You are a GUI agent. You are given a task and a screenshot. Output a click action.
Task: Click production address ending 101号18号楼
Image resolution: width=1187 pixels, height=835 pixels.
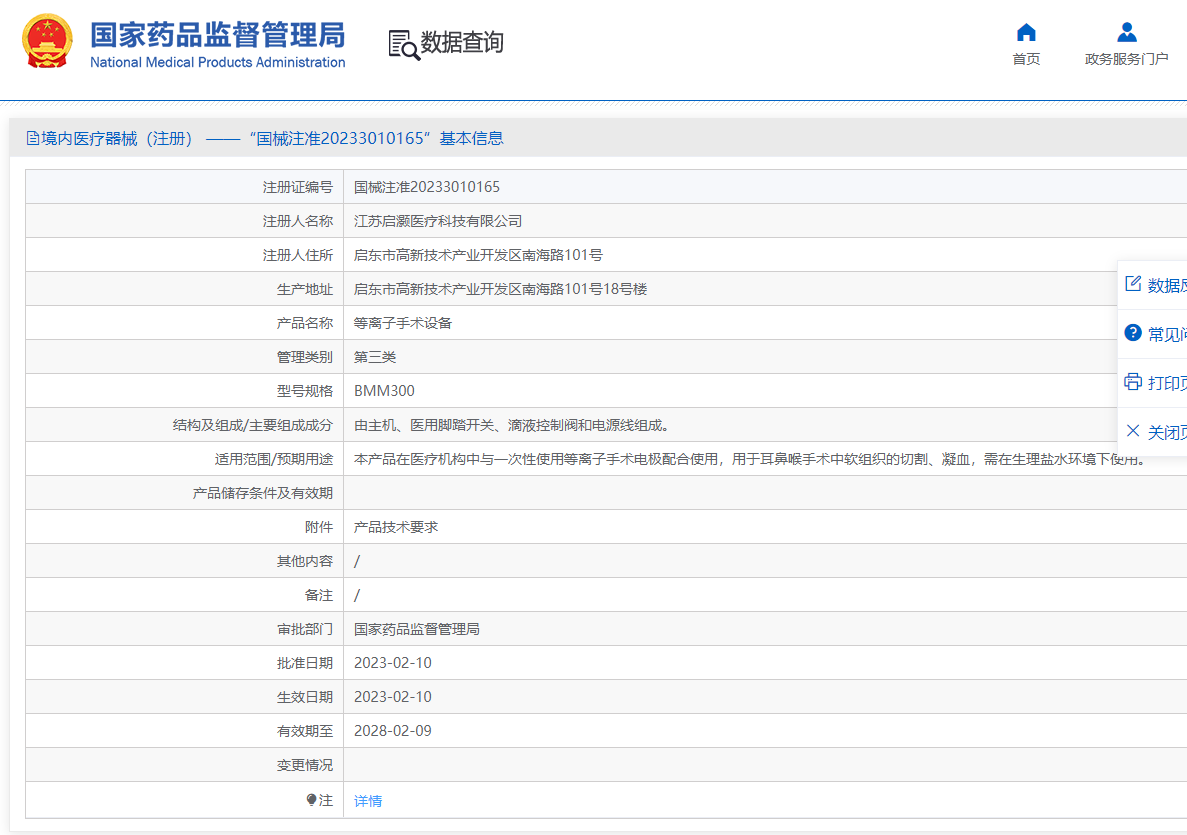(500, 289)
